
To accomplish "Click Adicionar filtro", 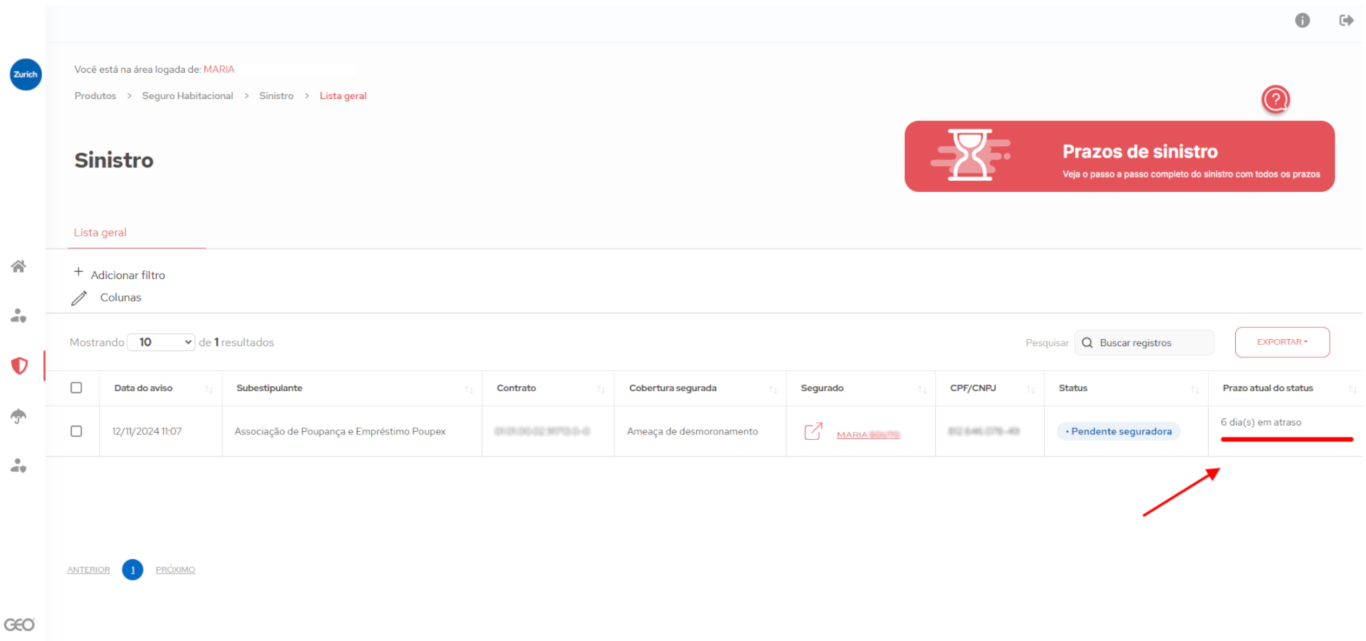I will point(128,275).
